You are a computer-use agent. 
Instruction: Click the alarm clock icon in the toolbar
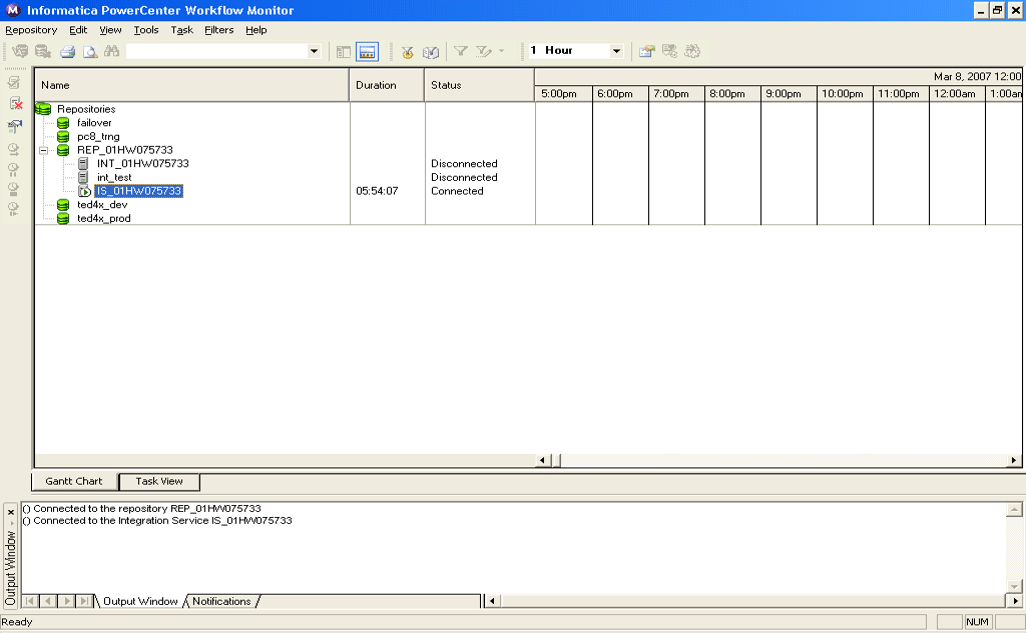pos(407,50)
